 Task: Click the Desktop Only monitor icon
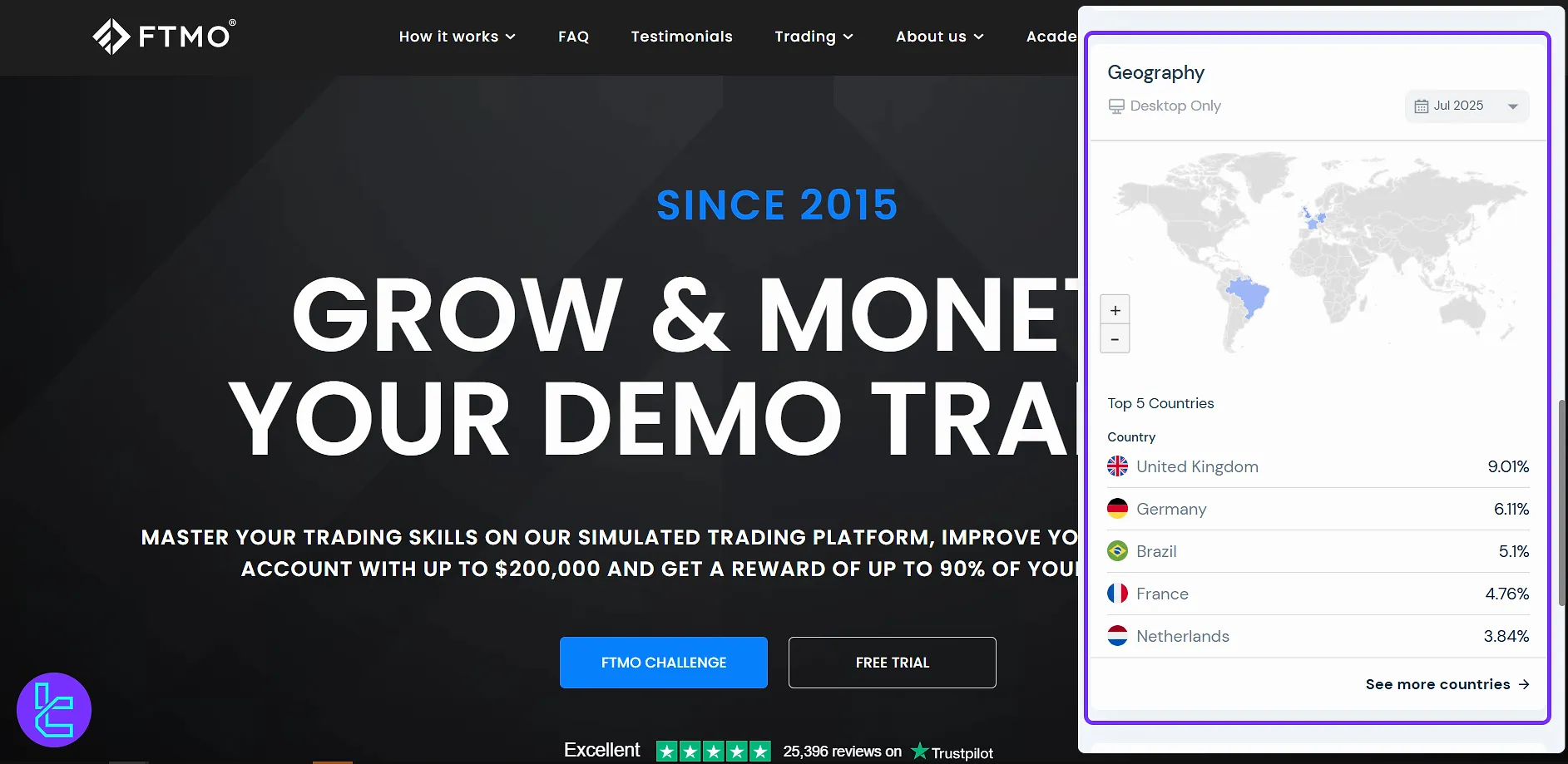pos(1116,106)
